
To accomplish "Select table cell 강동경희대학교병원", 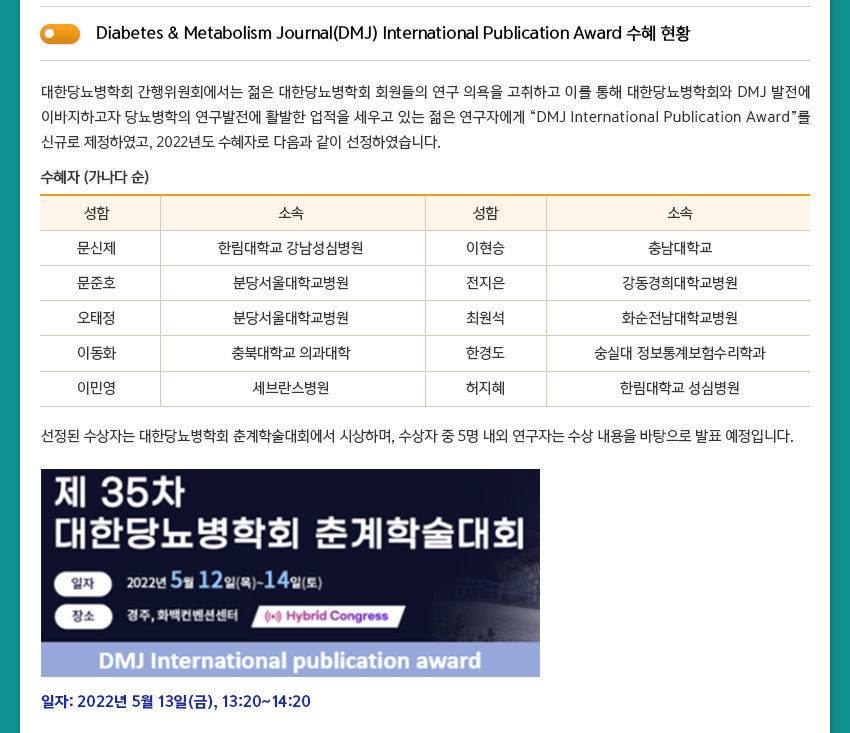I will [x=680, y=283].
